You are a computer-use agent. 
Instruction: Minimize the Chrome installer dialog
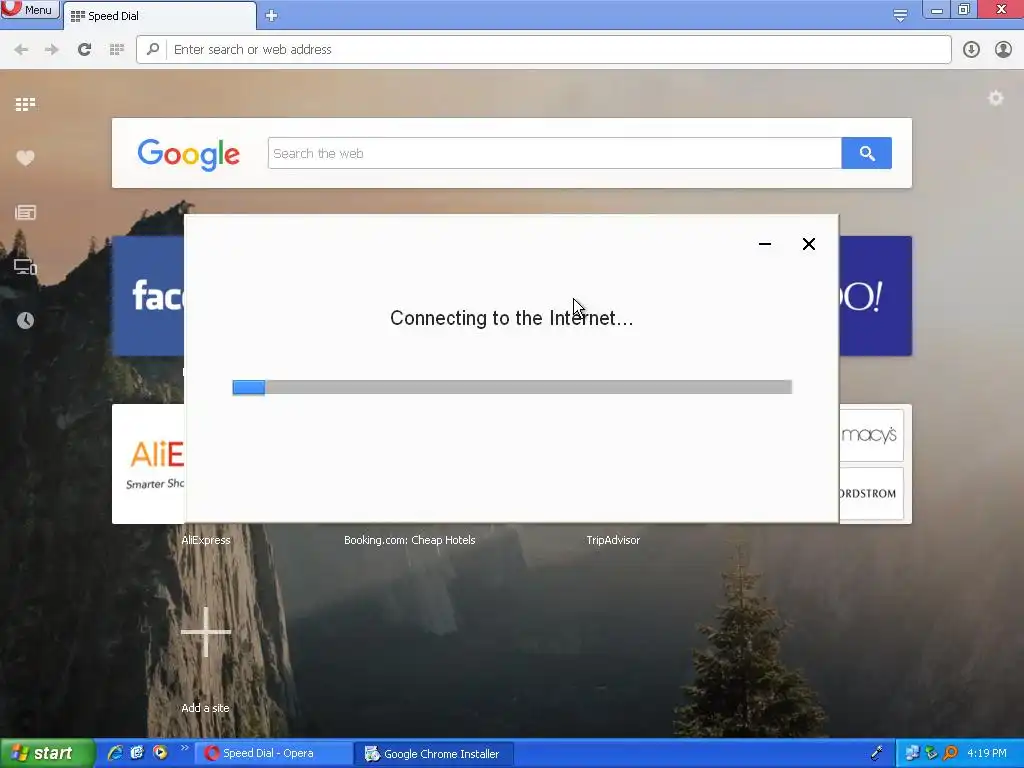coord(765,244)
